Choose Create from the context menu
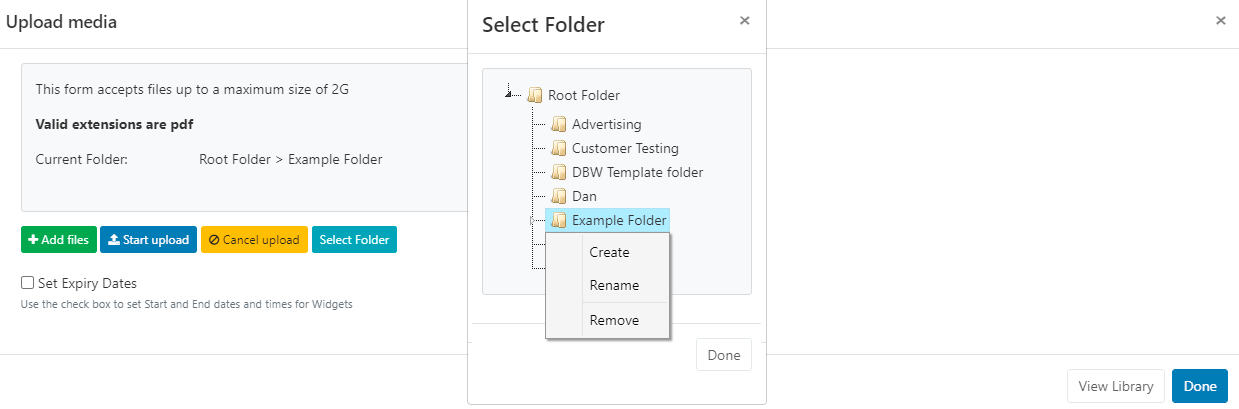 click(608, 252)
